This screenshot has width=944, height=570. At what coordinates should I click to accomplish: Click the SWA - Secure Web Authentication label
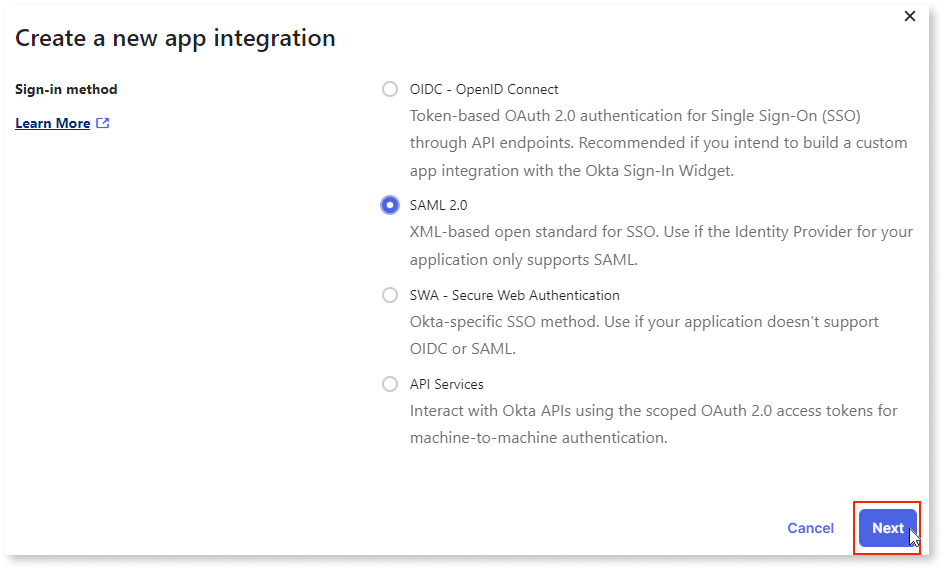click(515, 296)
